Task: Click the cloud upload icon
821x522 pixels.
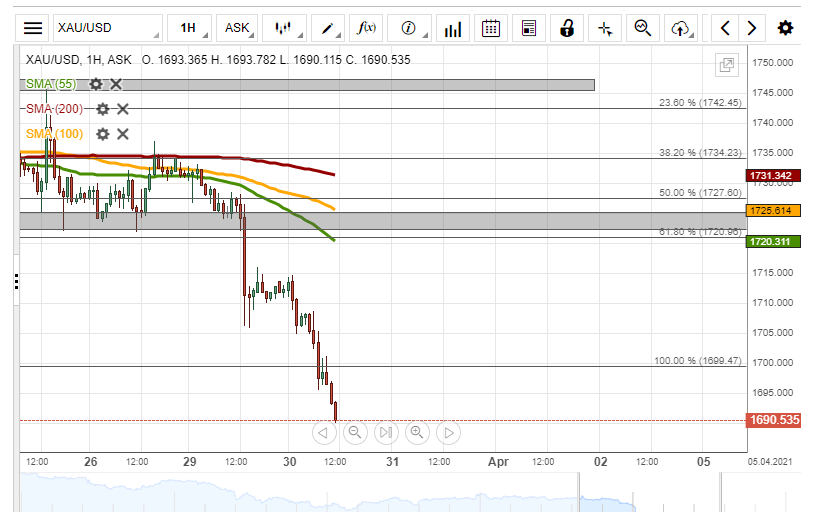Action: 681,28
